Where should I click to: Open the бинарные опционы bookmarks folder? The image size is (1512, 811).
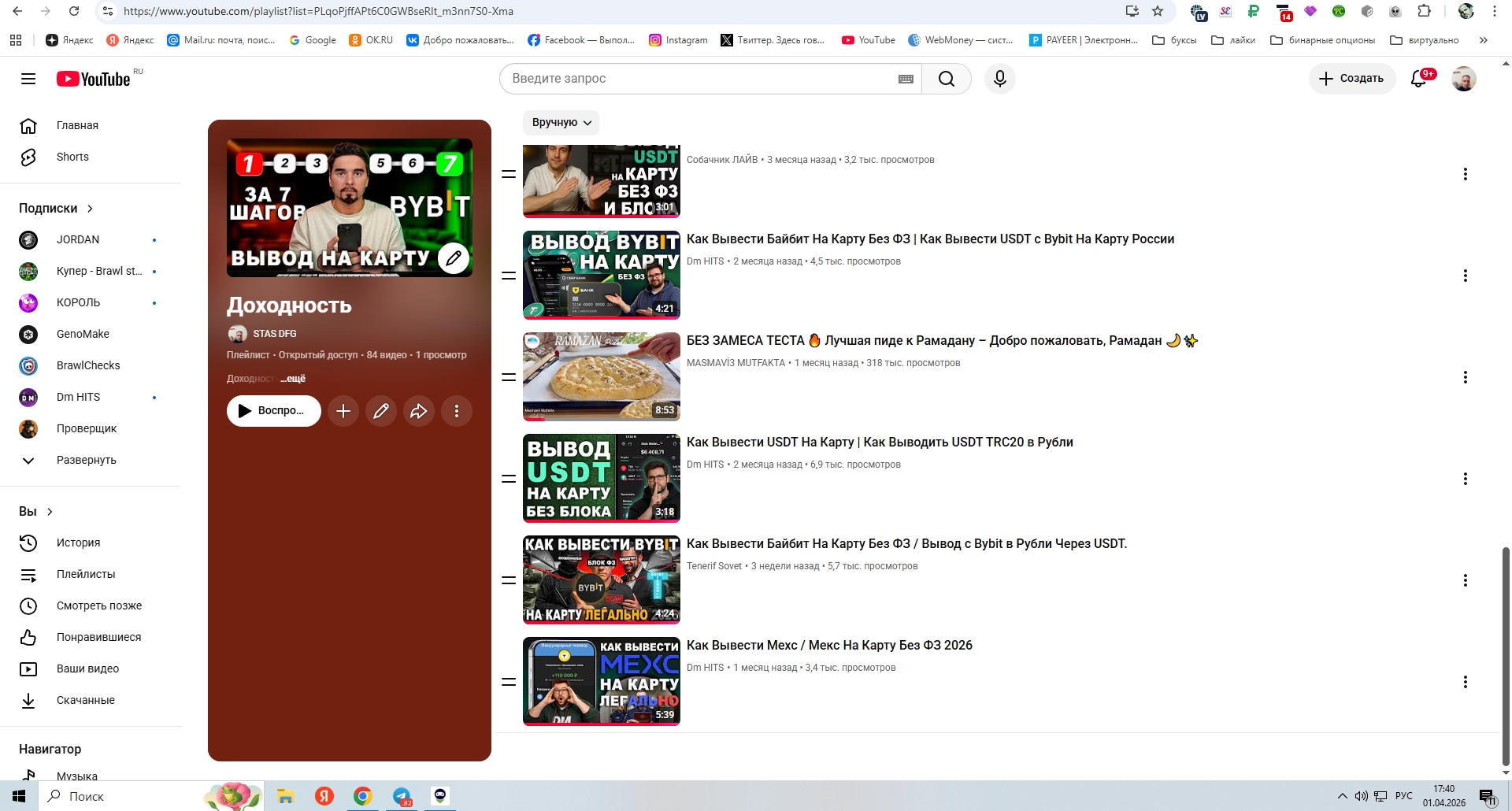pyautogui.click(x=1323, y=40)
